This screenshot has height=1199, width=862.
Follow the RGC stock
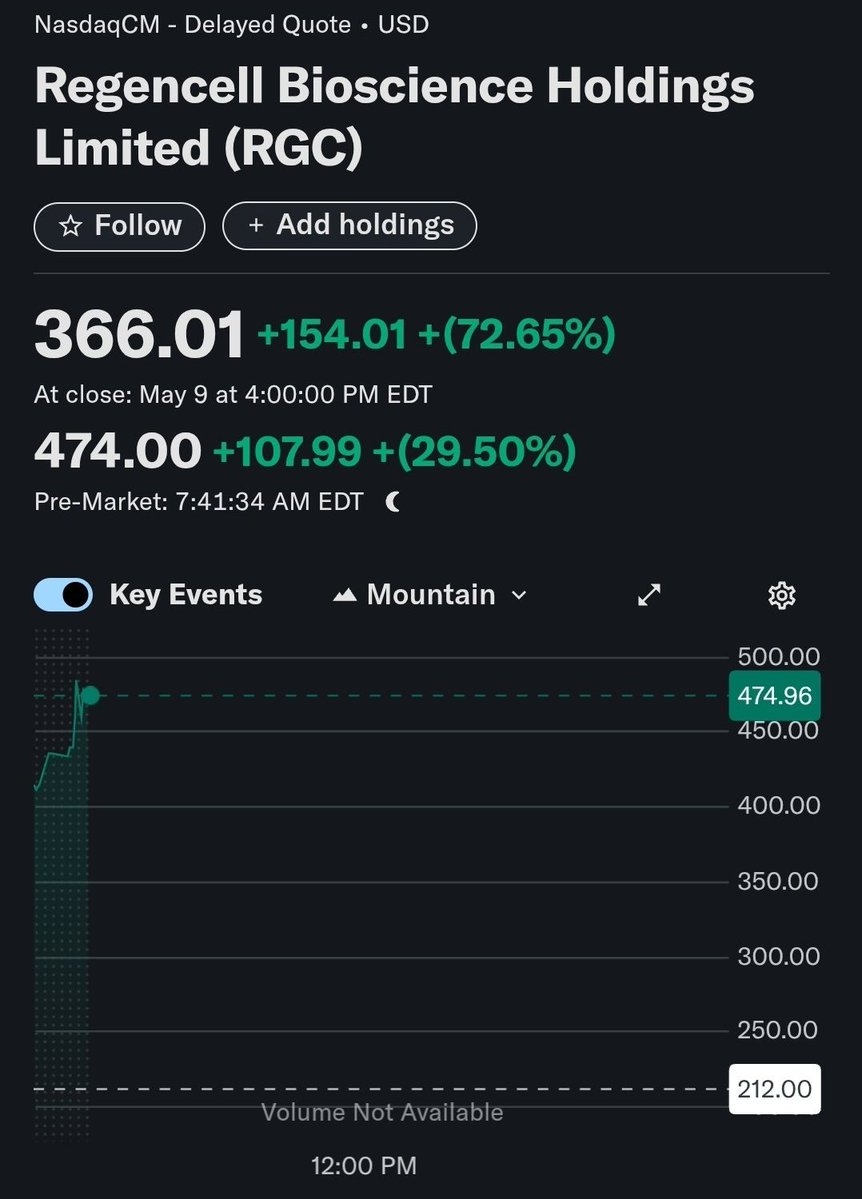119,226
